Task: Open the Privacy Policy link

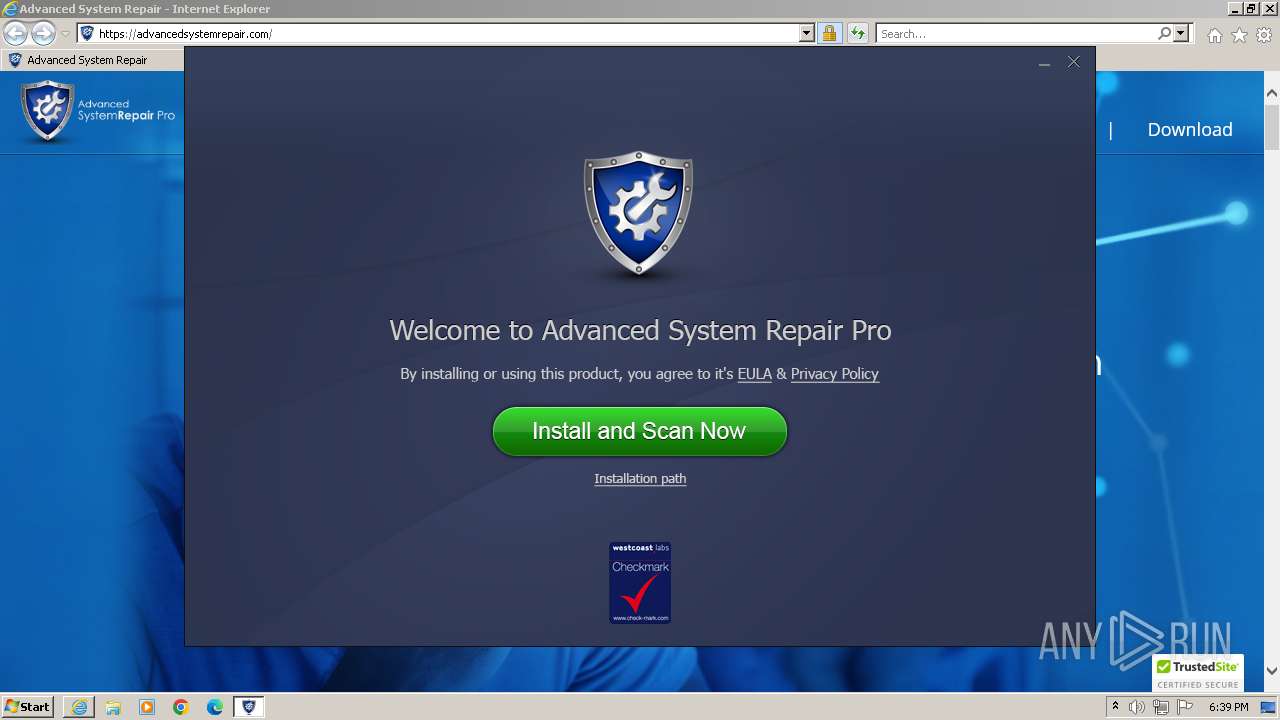Action: [834, 374]
